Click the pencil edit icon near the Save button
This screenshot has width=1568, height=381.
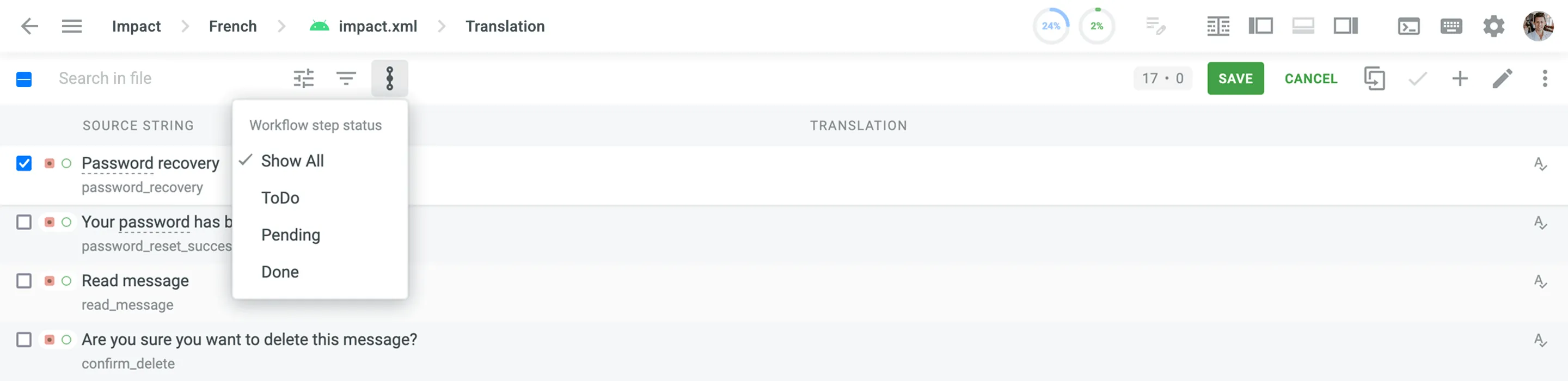pyautogui.click(x=1503, y=78)
